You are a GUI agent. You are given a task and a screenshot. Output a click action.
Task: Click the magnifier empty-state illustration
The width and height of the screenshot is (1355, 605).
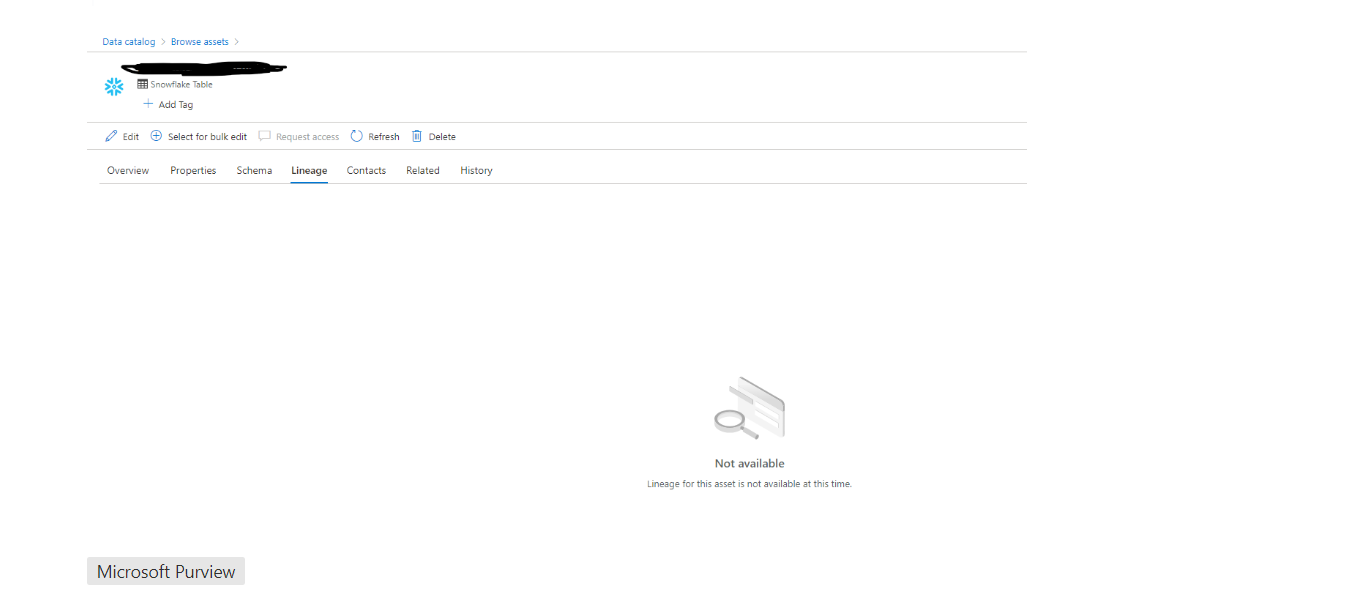coord(750,408)
